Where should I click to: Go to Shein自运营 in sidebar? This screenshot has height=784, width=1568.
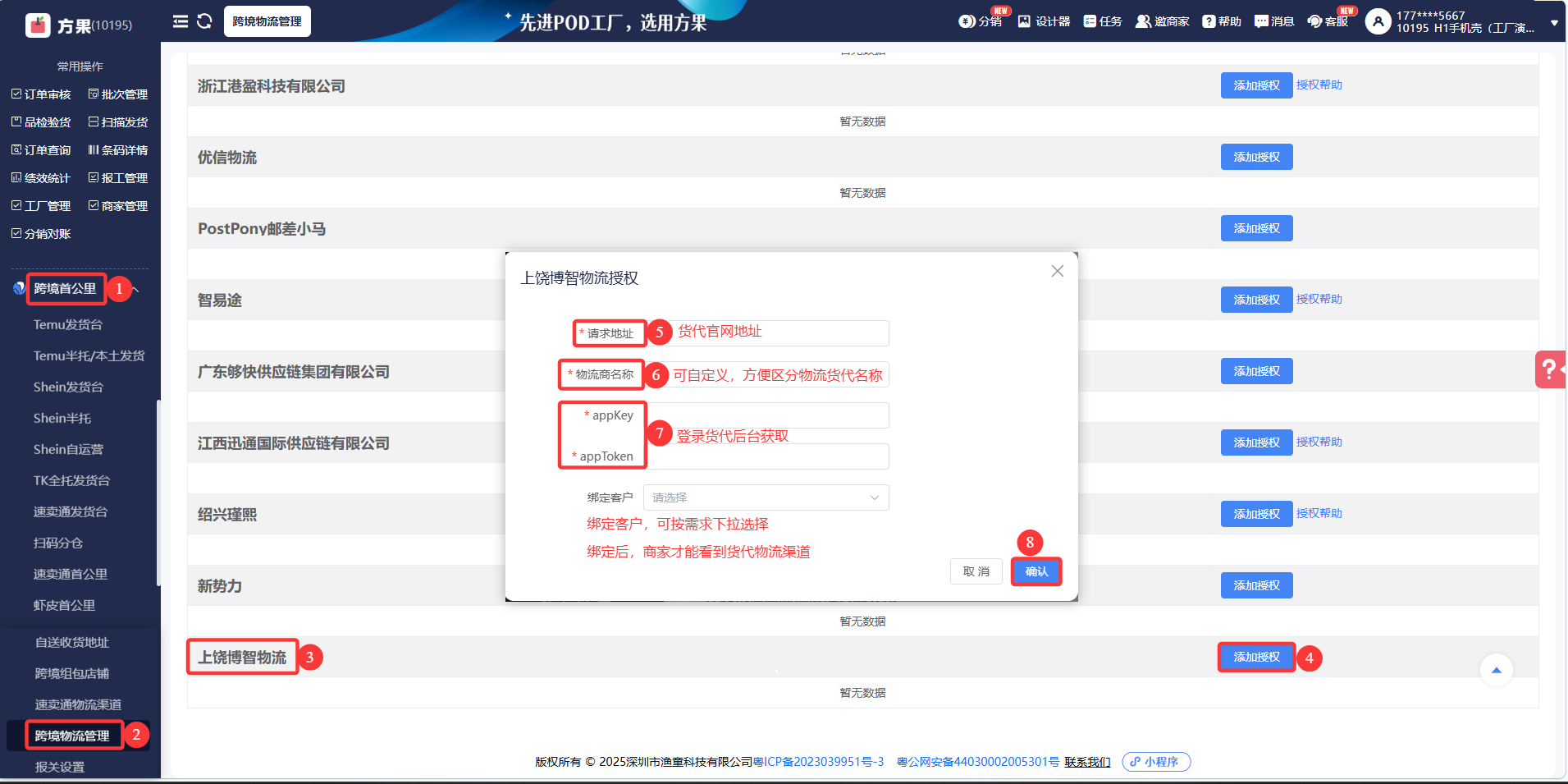click(68, 450)
